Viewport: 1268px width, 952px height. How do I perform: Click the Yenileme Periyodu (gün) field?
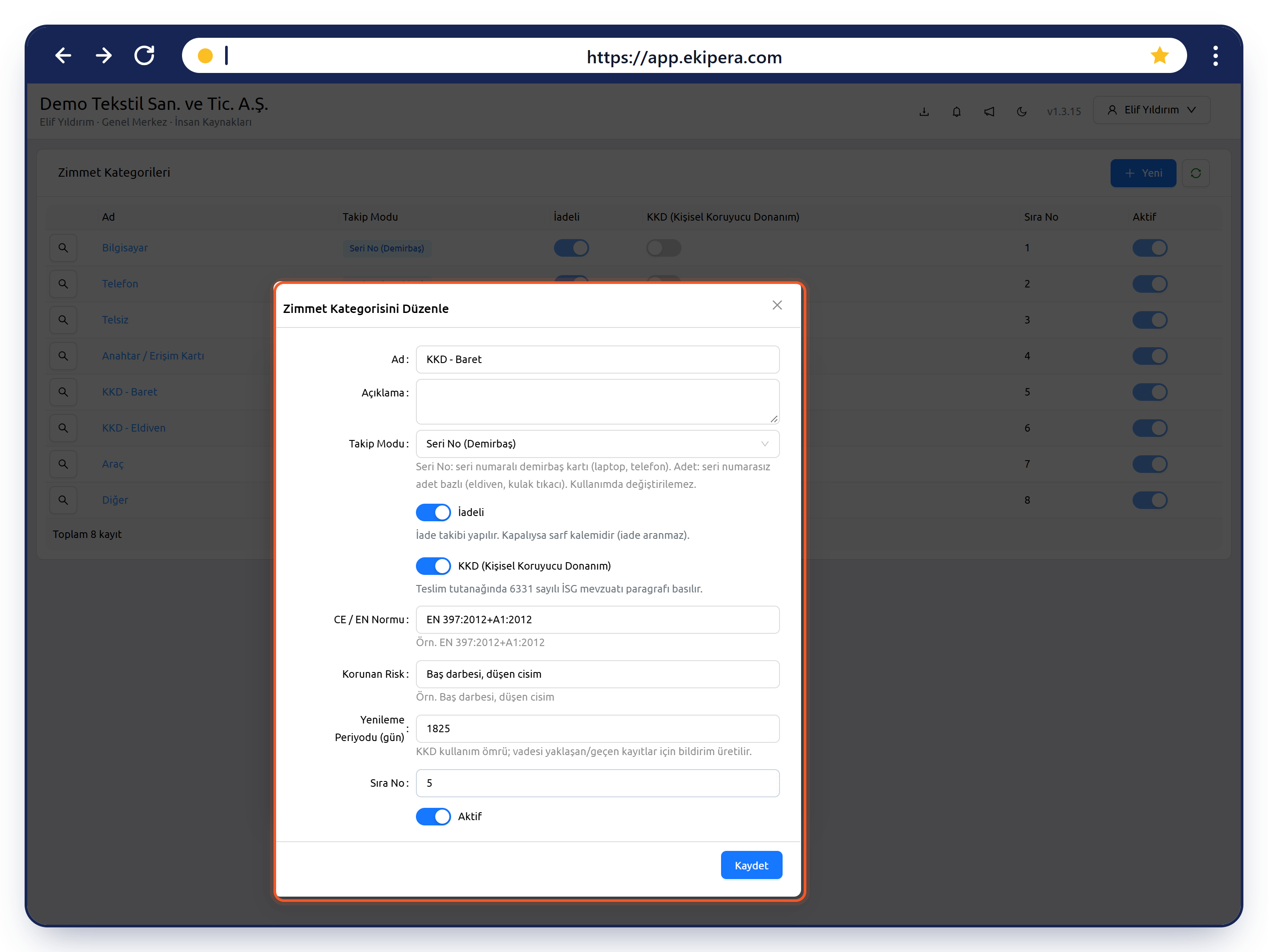coord(598,728)
